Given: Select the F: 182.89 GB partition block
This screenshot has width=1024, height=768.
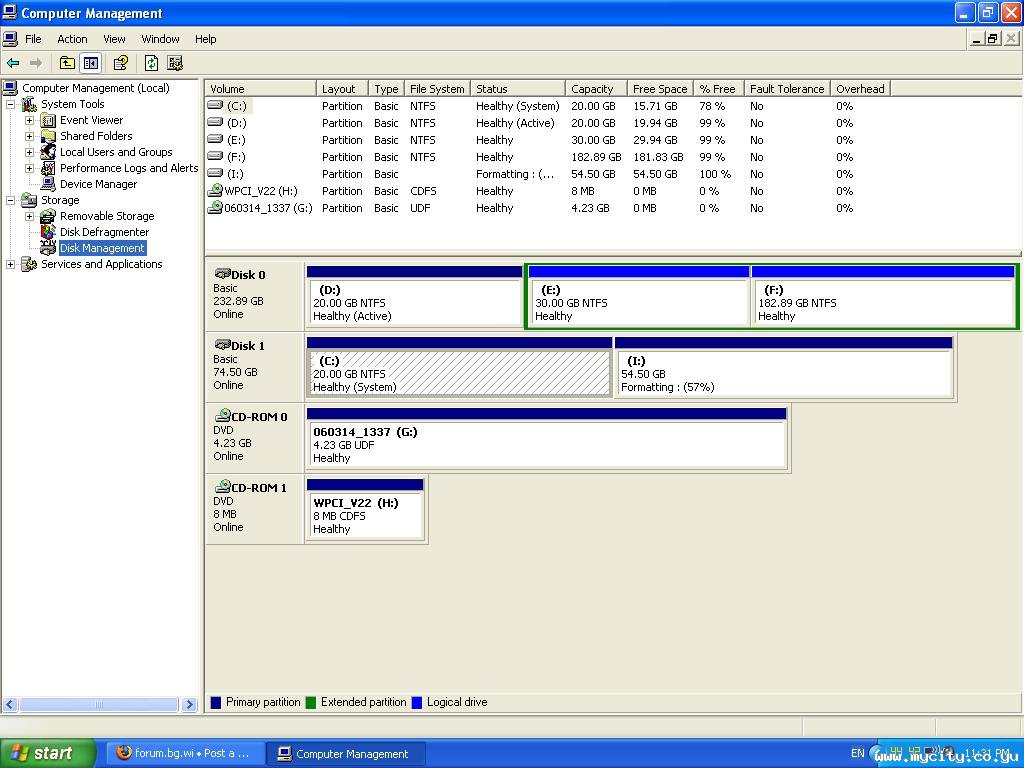Looking at the screenshot, I should coord(882,302).
